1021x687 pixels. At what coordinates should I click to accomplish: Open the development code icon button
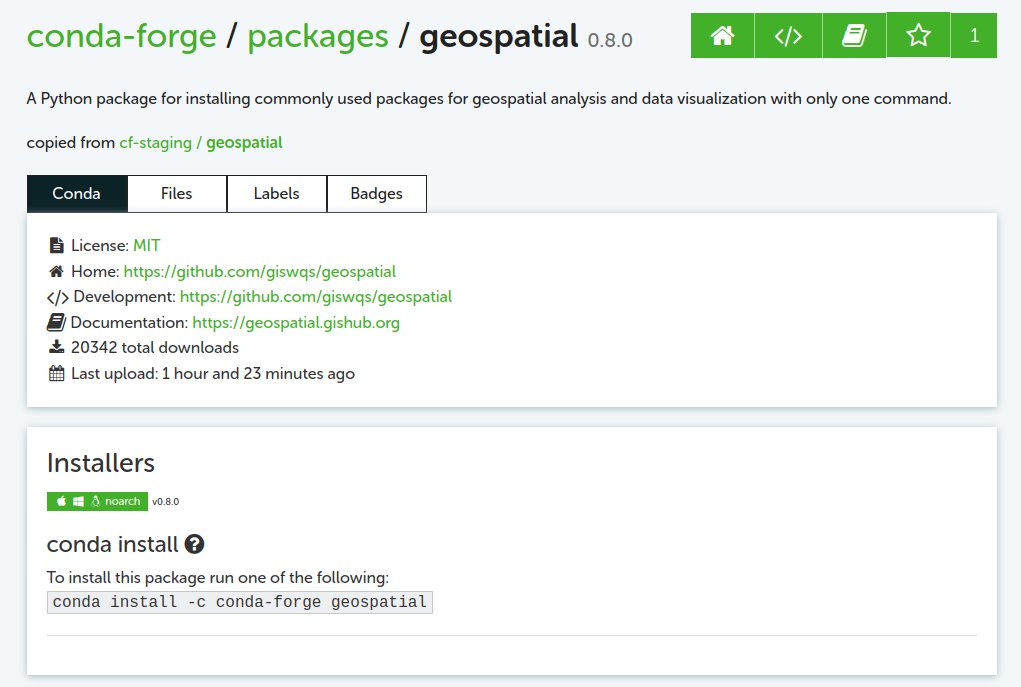click(788, 35)
